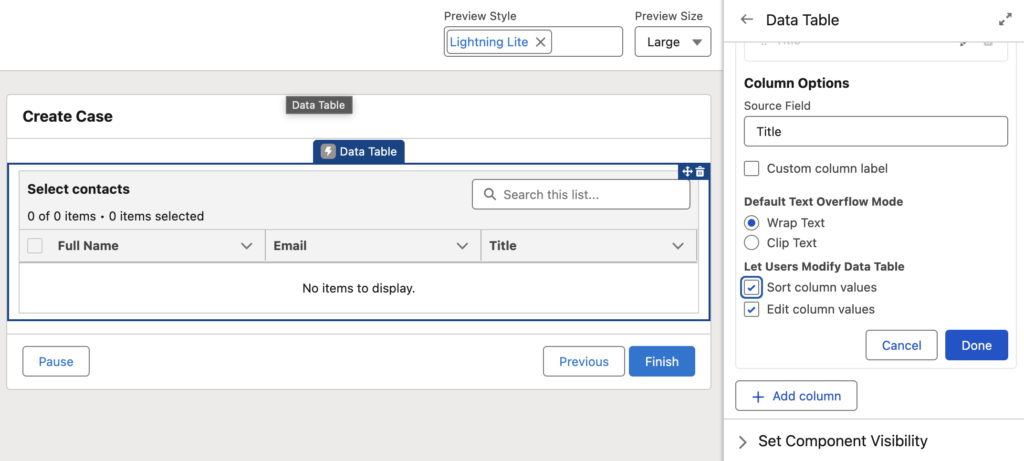This screenshot has height=461, width=1024.
Task: Click Let Users Modify Data Table label
Action: tap(824, 266)
